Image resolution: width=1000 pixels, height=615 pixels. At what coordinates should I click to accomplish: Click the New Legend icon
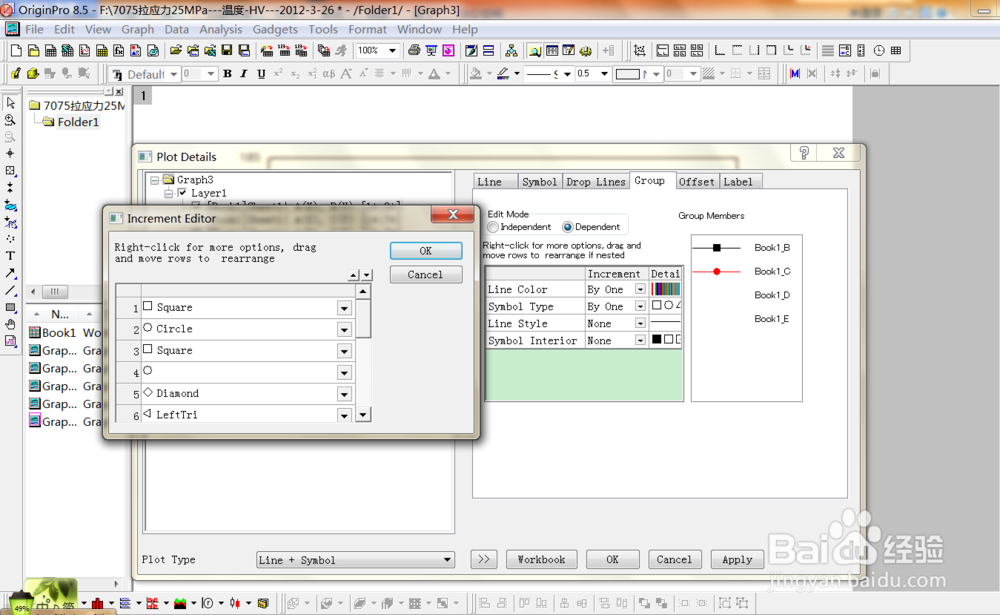pyautogui.click(x=844, y=50)
